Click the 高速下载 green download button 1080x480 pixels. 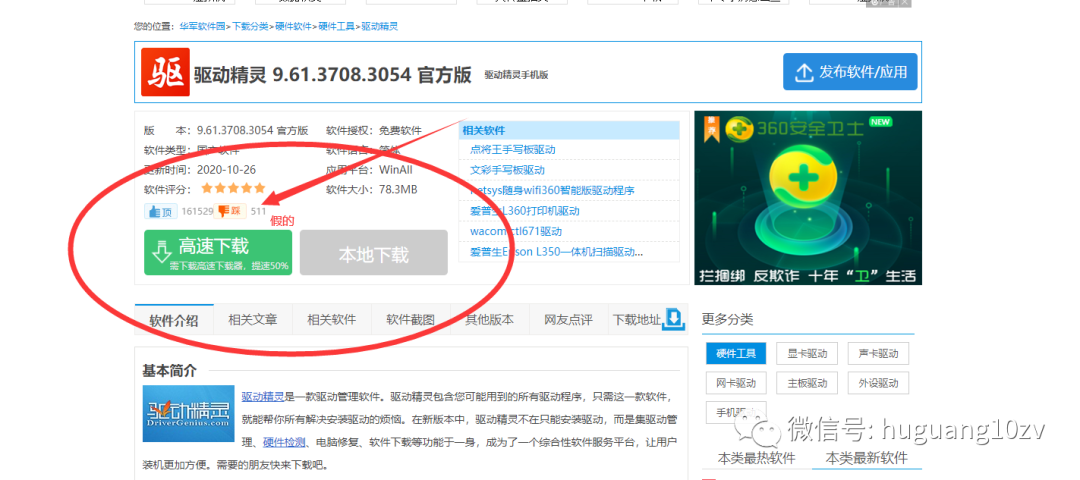(x=218, y=253)
